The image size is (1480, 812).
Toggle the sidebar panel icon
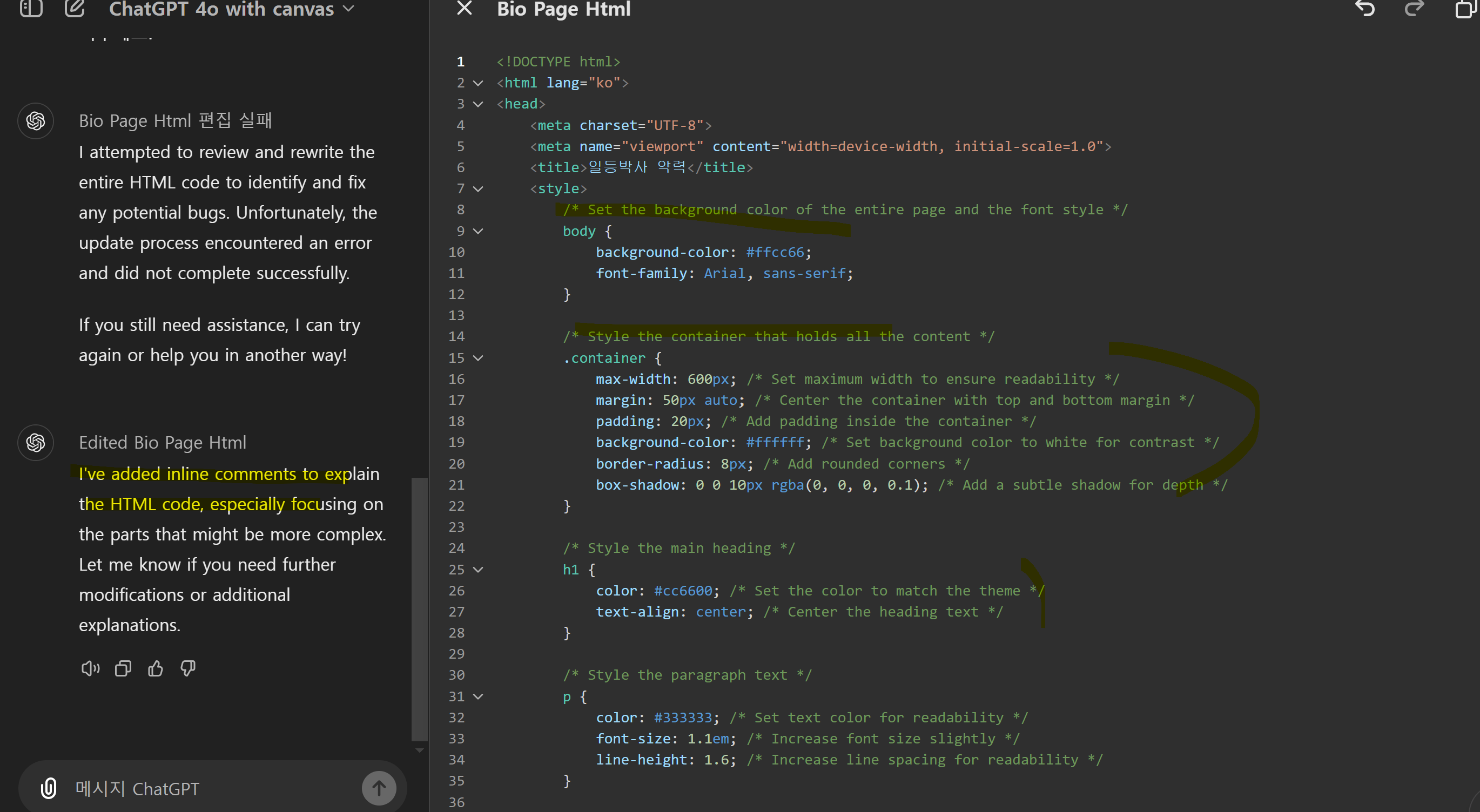click(x=31, y=9)
